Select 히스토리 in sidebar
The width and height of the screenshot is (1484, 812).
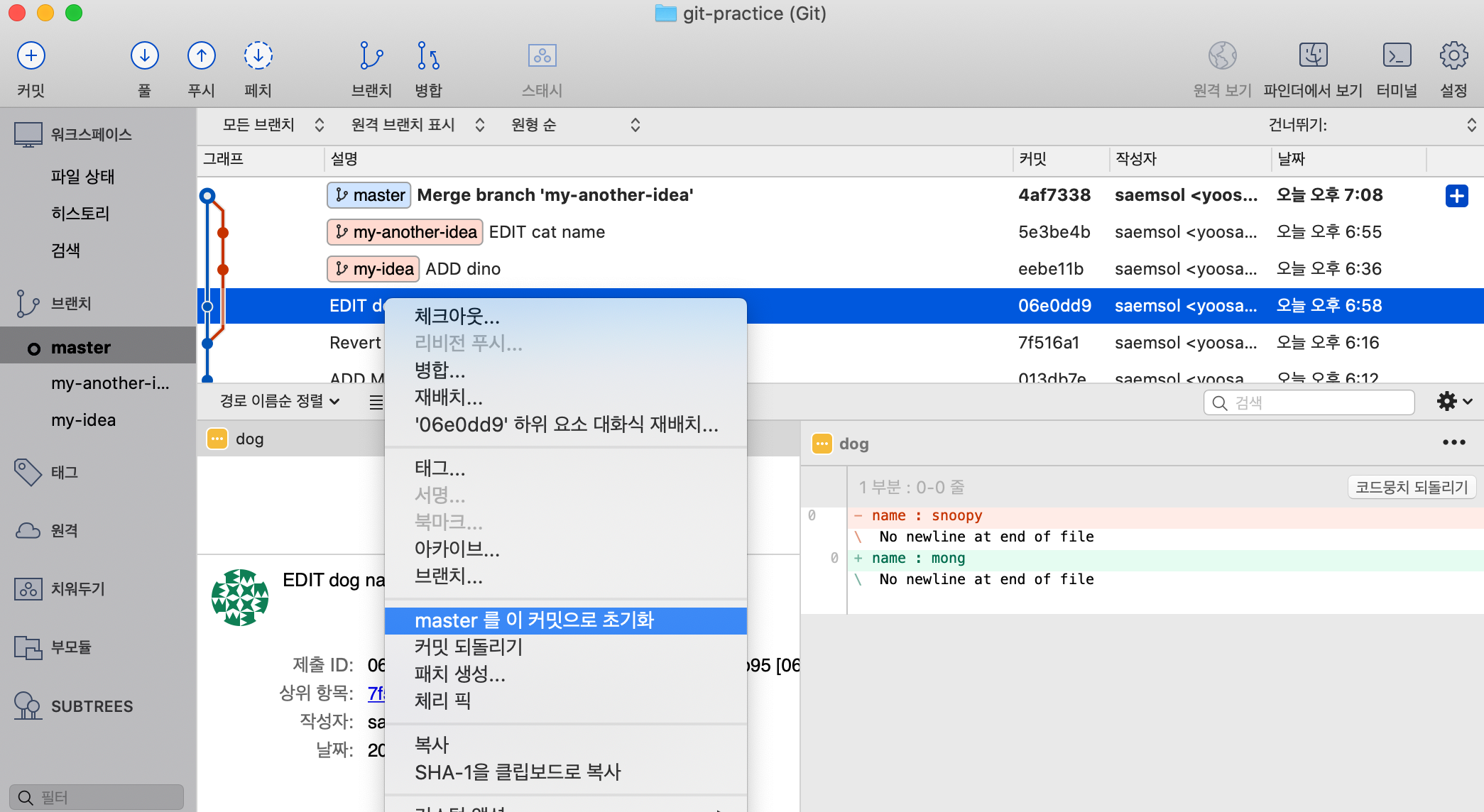pos(80,214)
